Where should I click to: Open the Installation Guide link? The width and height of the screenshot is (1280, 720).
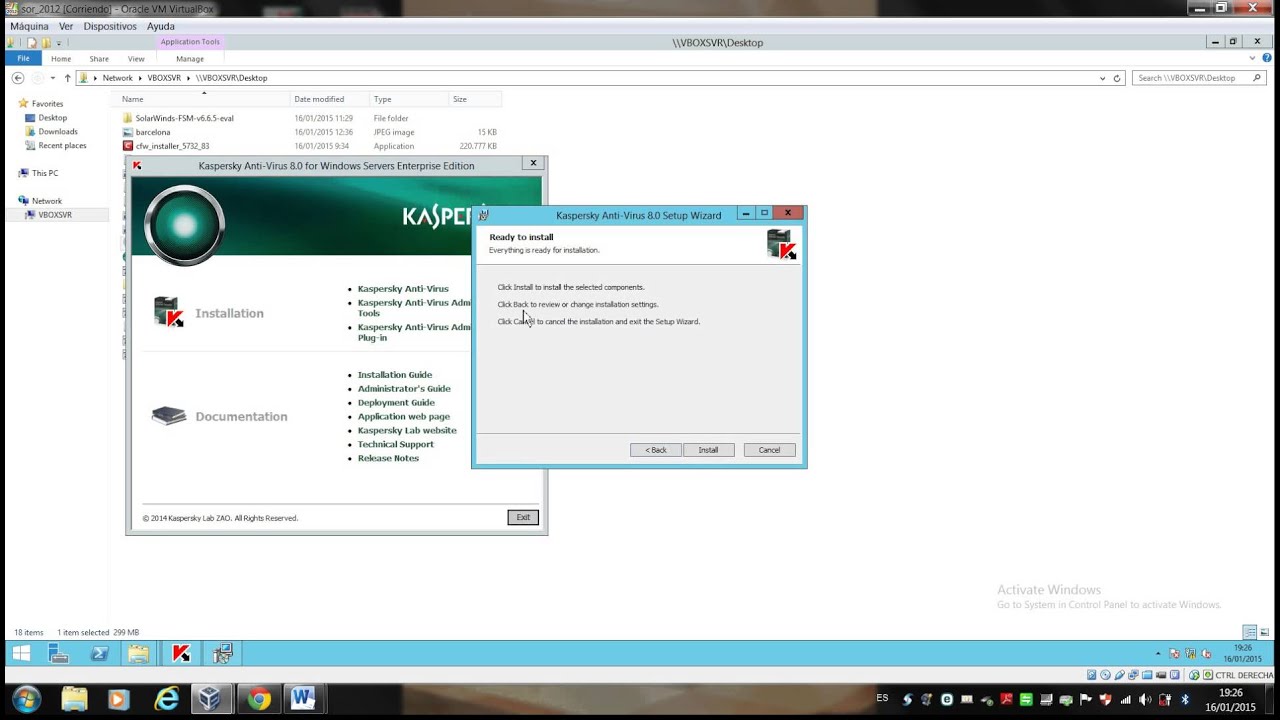pyautogui.click(x=395, y=375)
